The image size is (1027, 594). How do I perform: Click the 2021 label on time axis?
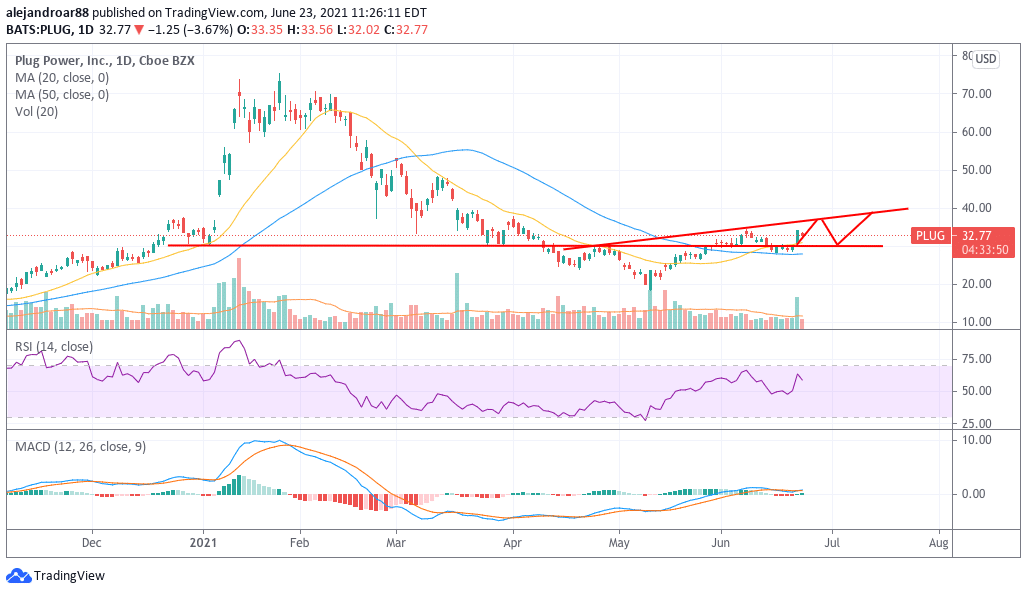pos(203,543)
